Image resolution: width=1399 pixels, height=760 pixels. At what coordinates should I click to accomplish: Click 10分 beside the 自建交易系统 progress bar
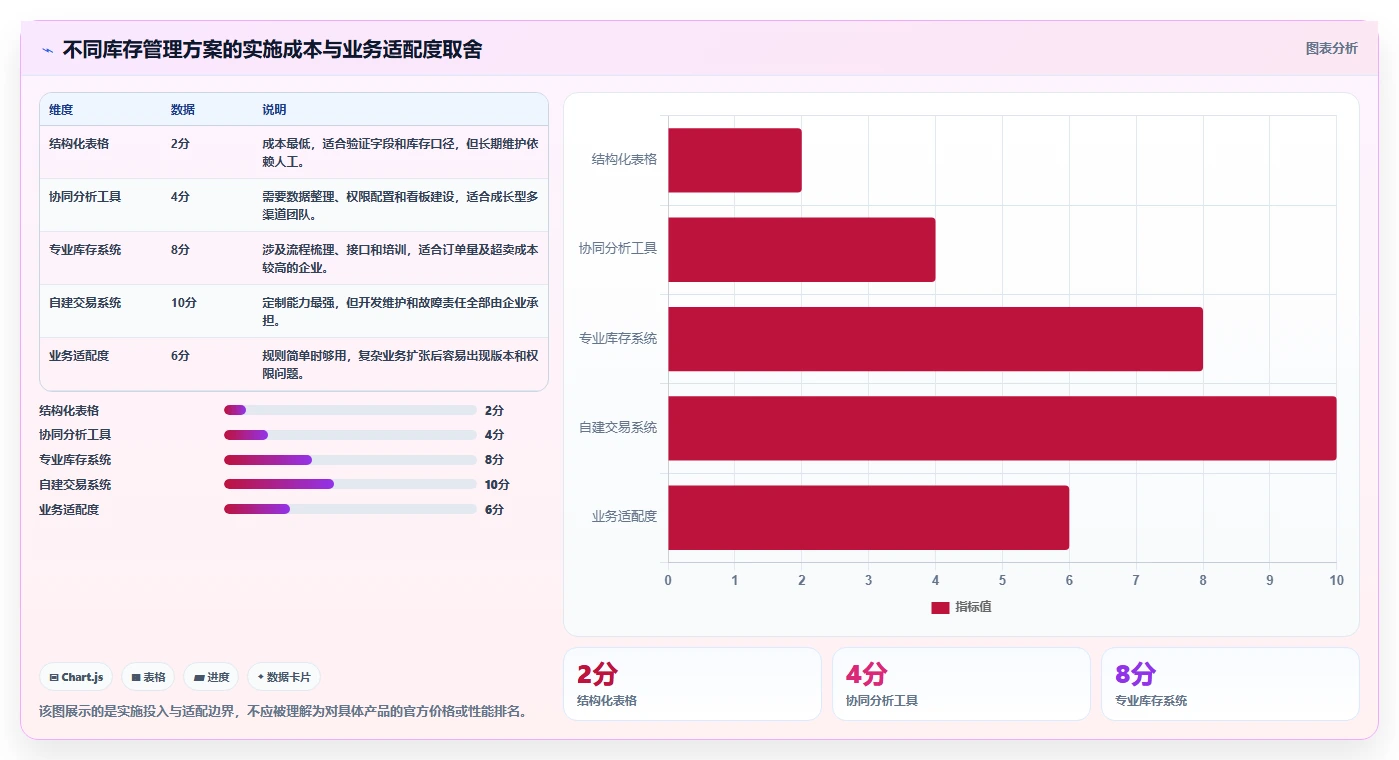click(497, 485)
